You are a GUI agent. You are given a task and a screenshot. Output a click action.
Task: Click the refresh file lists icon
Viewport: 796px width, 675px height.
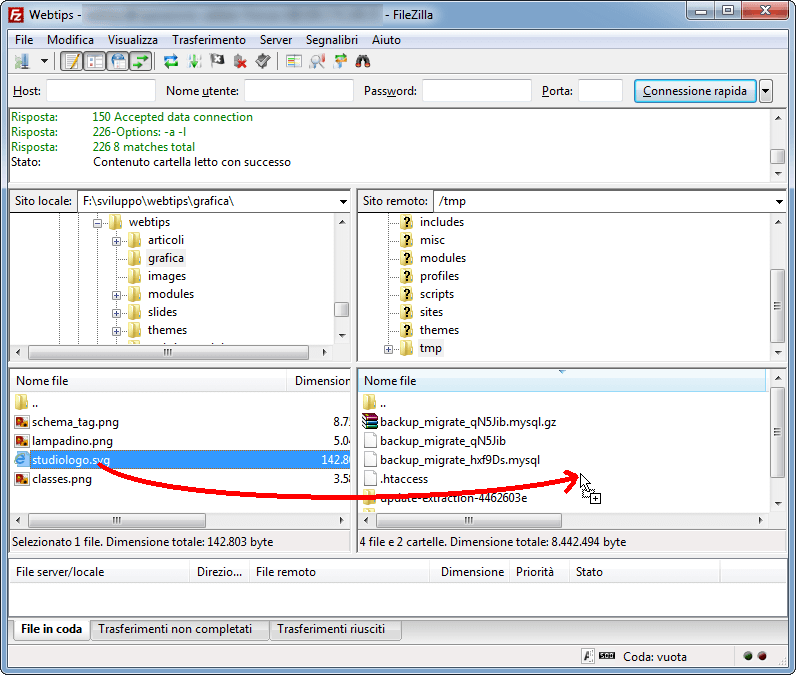tap(171, 61)
